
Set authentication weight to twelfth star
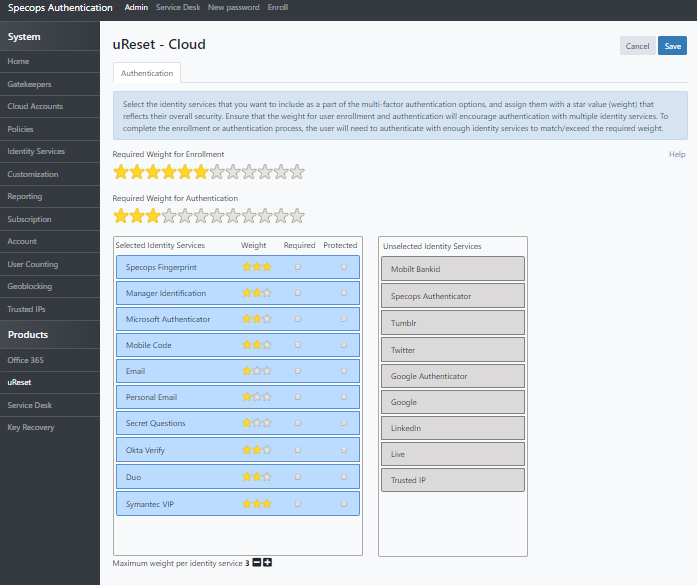coord(297,216)
